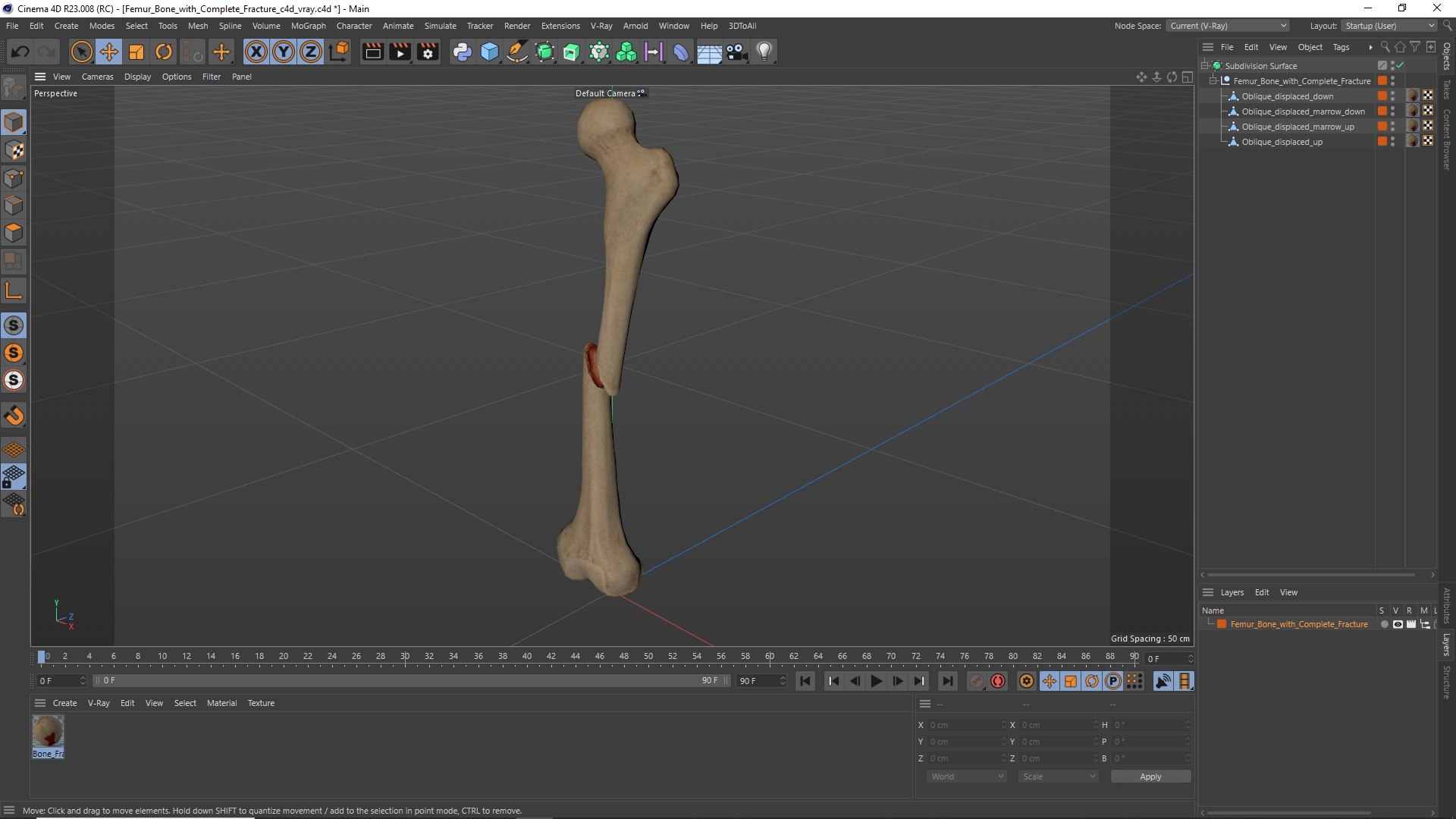
Task: Open viewport Cameras menu
Action: [97, 77]
